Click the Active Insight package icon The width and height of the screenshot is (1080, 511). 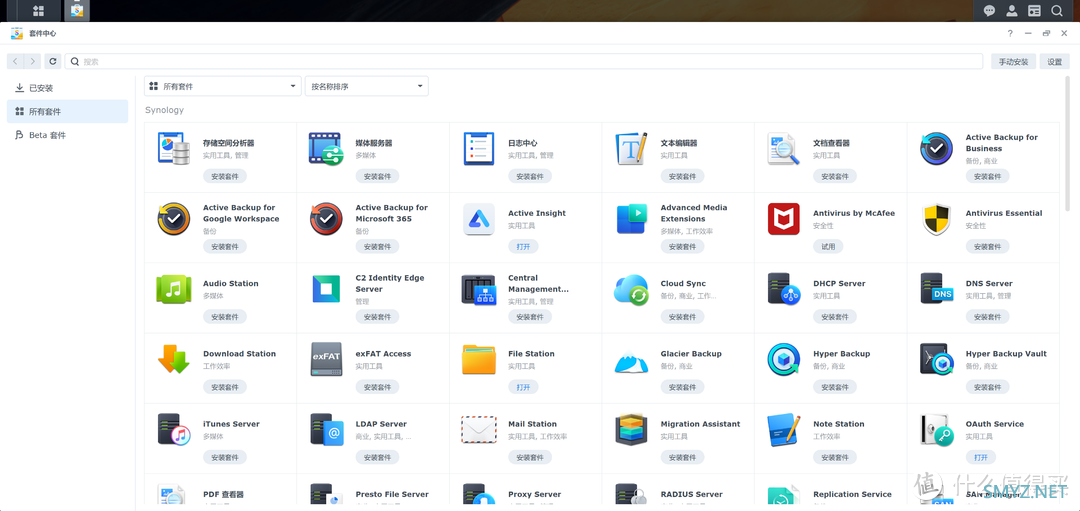pos(479,219)
